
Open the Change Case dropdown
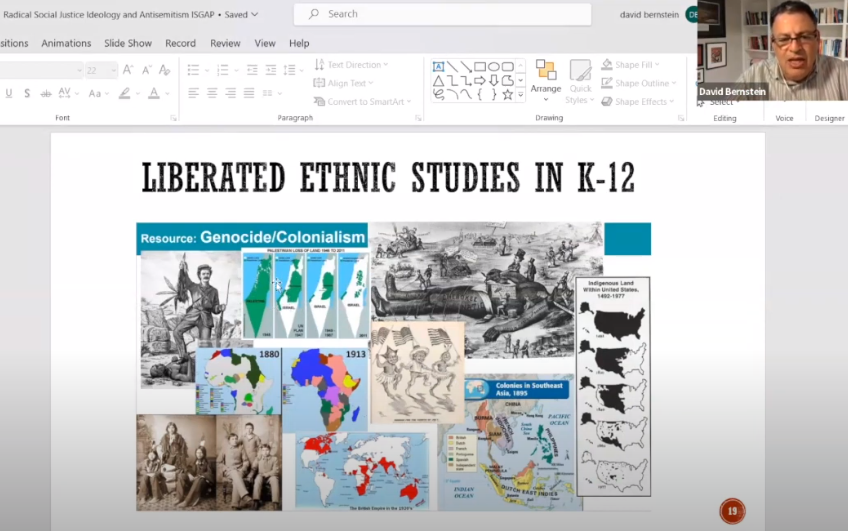(98, 93)
